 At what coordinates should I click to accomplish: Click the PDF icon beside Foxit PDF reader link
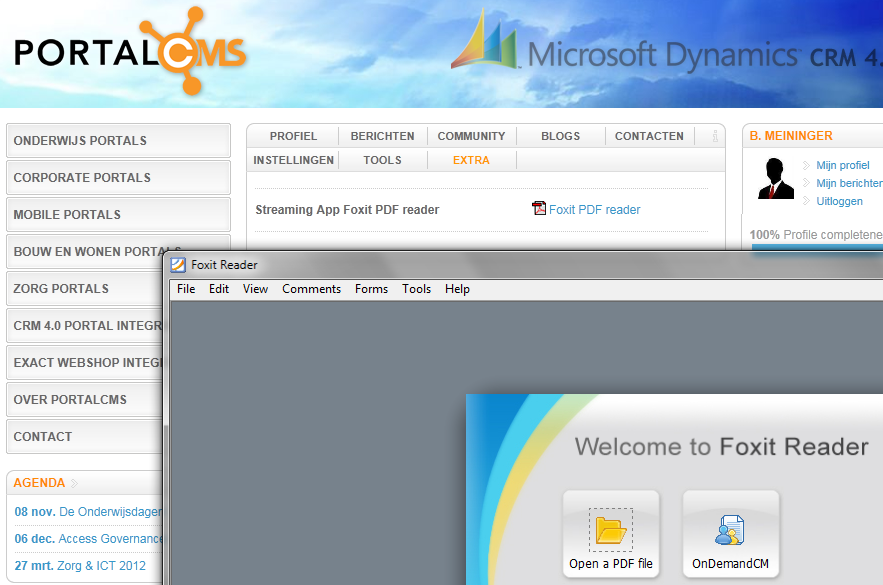[x=539, y=208]
